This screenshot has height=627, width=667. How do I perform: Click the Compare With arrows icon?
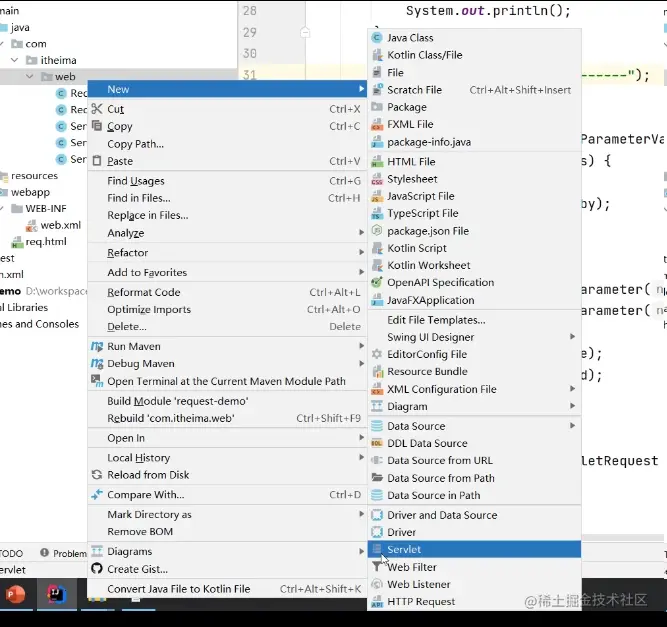[x=97, y=494]
